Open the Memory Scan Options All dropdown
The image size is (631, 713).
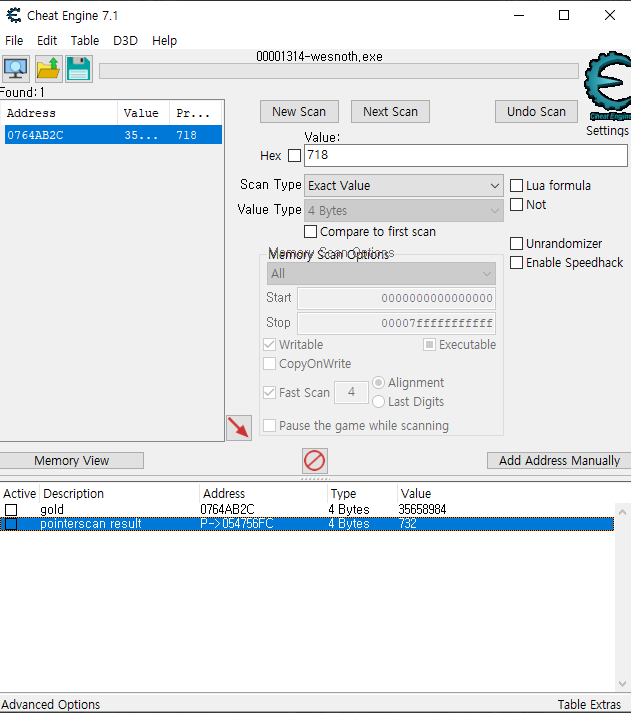coord(381,274)
